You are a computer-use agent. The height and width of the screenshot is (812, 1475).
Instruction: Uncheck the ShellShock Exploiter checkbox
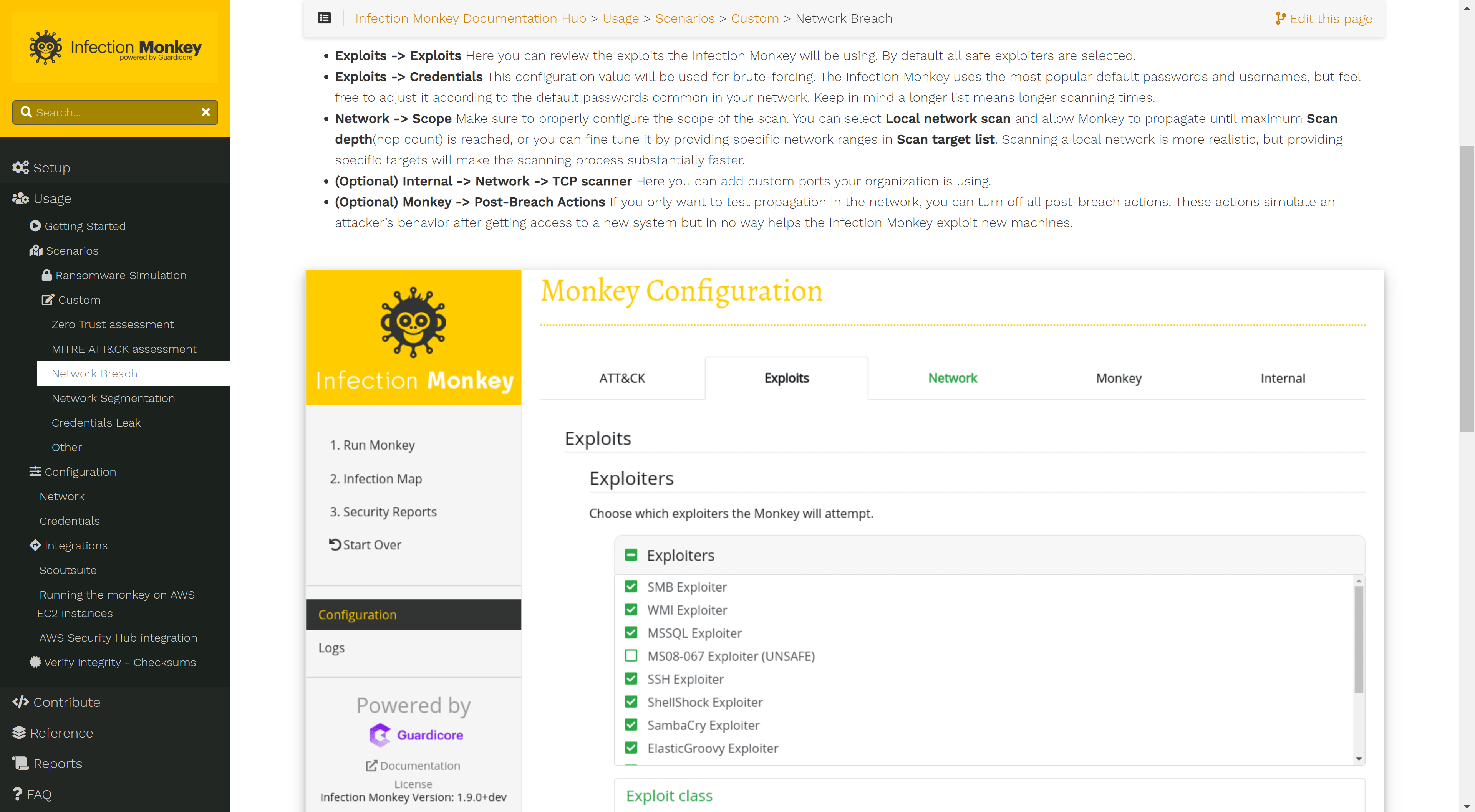pos(631,701)
